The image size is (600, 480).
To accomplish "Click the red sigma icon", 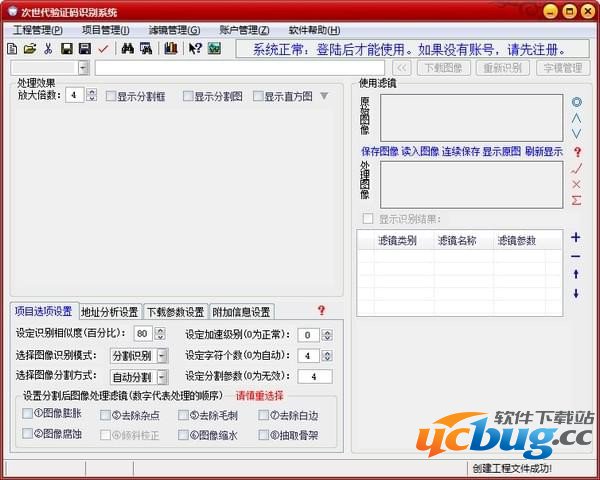I will click(576, 200).
